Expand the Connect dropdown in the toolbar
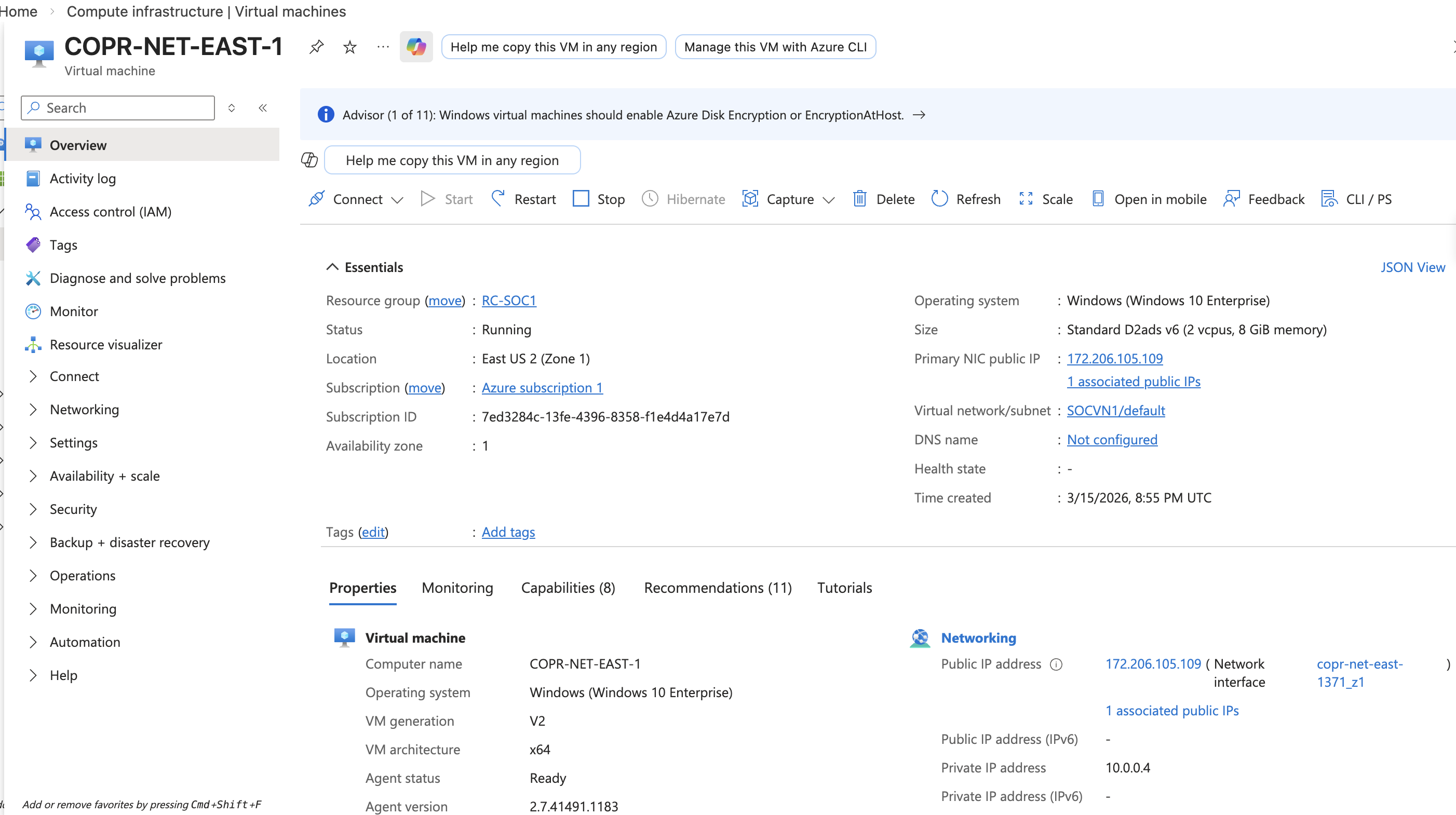Screen dimensions: 1456x815 pos(397,199)
